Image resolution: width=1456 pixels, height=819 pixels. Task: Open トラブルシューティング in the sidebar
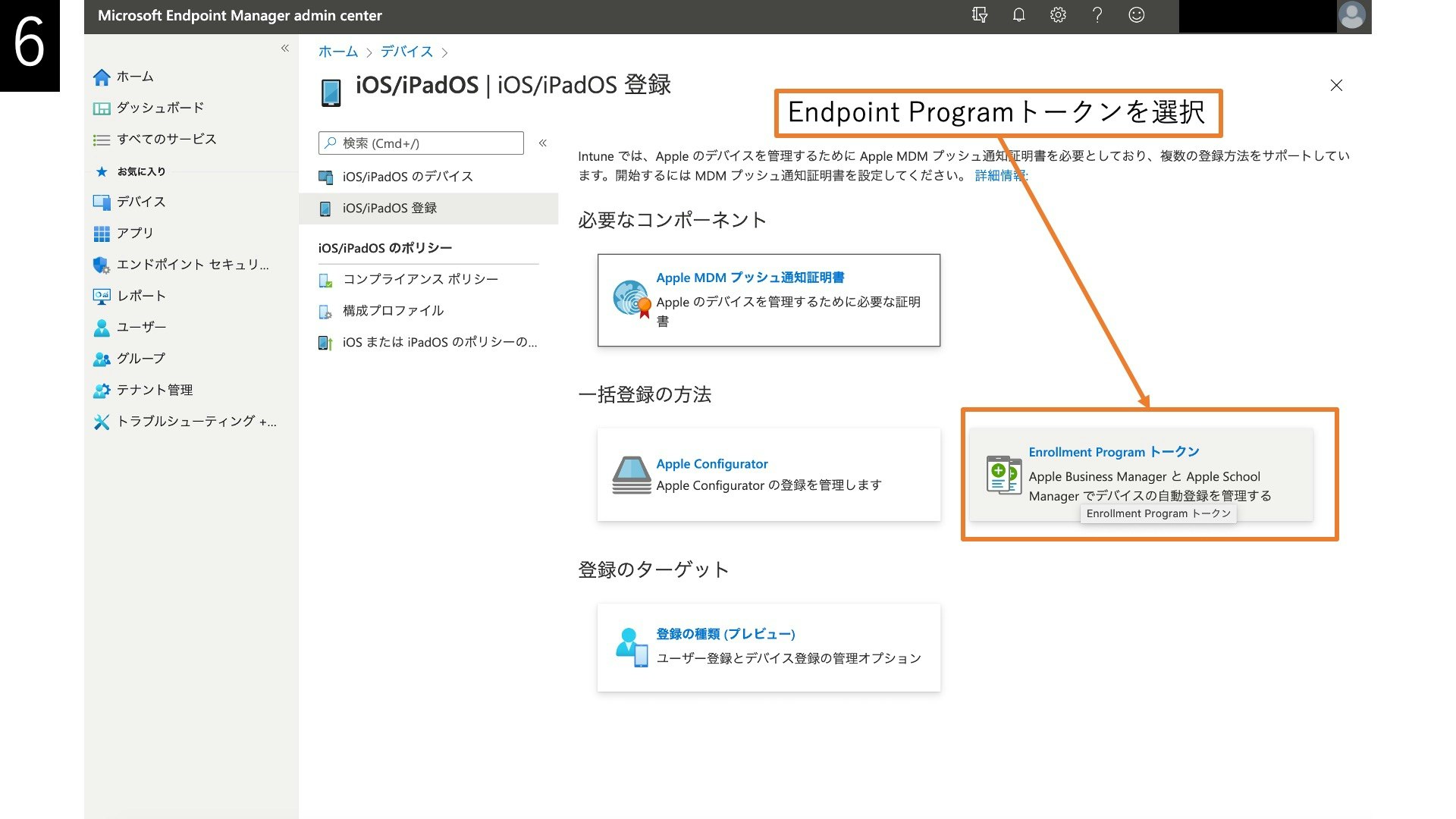pyautogui.click(x=195, y=421)
